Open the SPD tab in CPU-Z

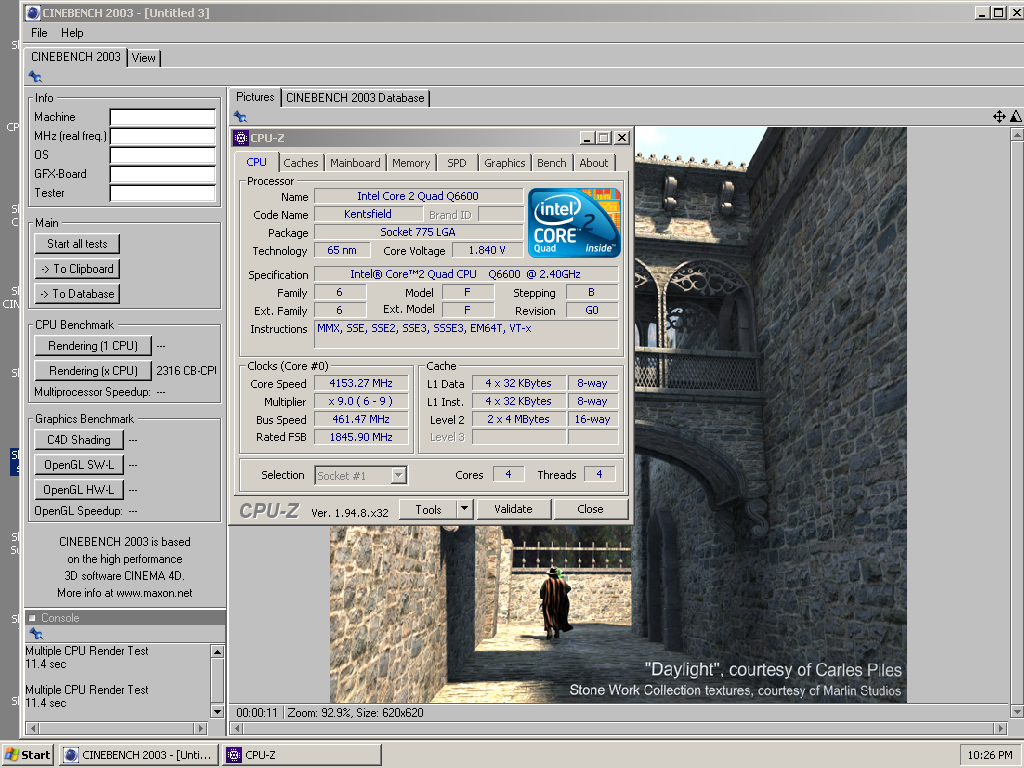(456, 163)
